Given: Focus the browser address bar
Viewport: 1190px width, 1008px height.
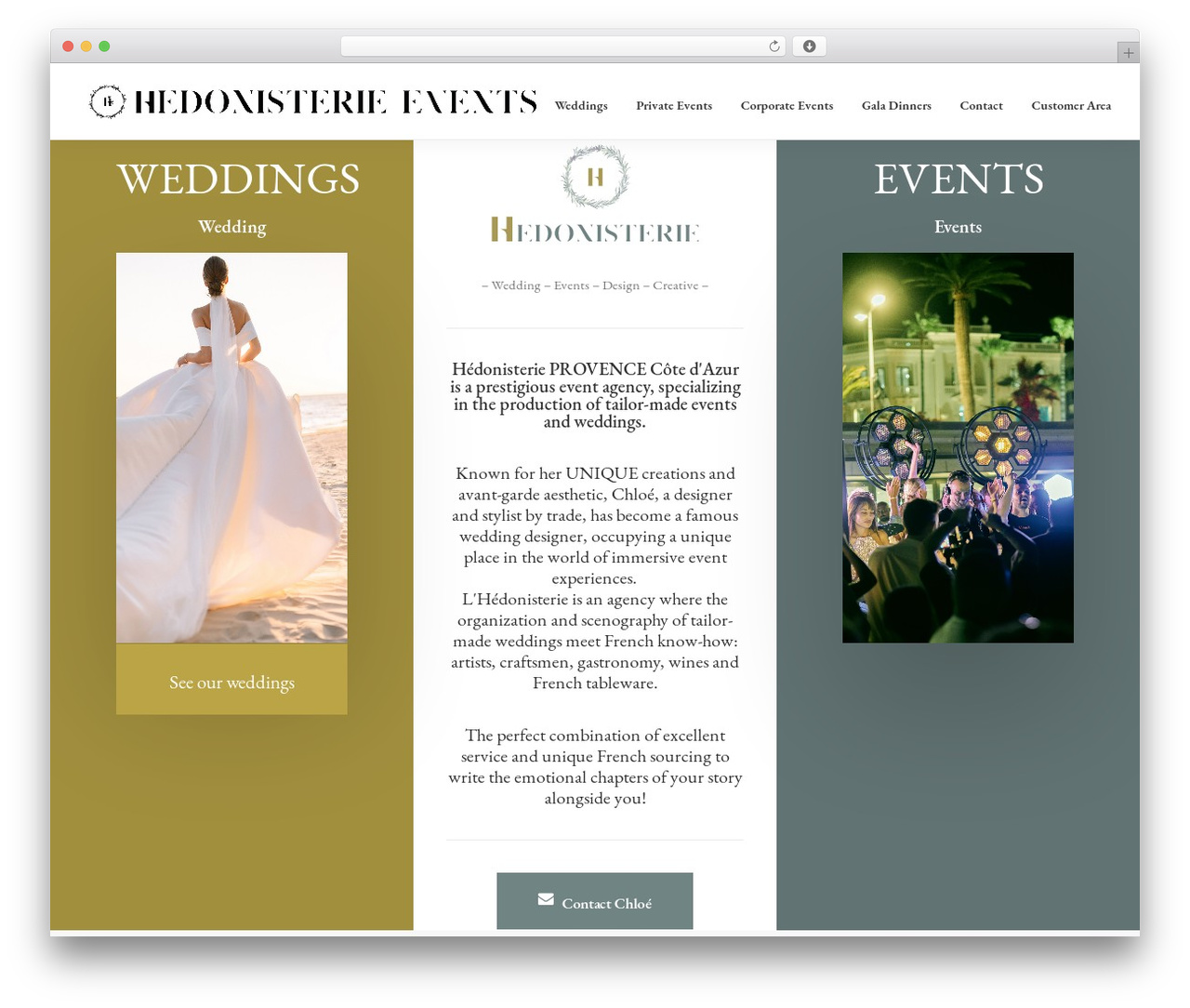Looking at the screenshot, I should (x=563, y=46).
